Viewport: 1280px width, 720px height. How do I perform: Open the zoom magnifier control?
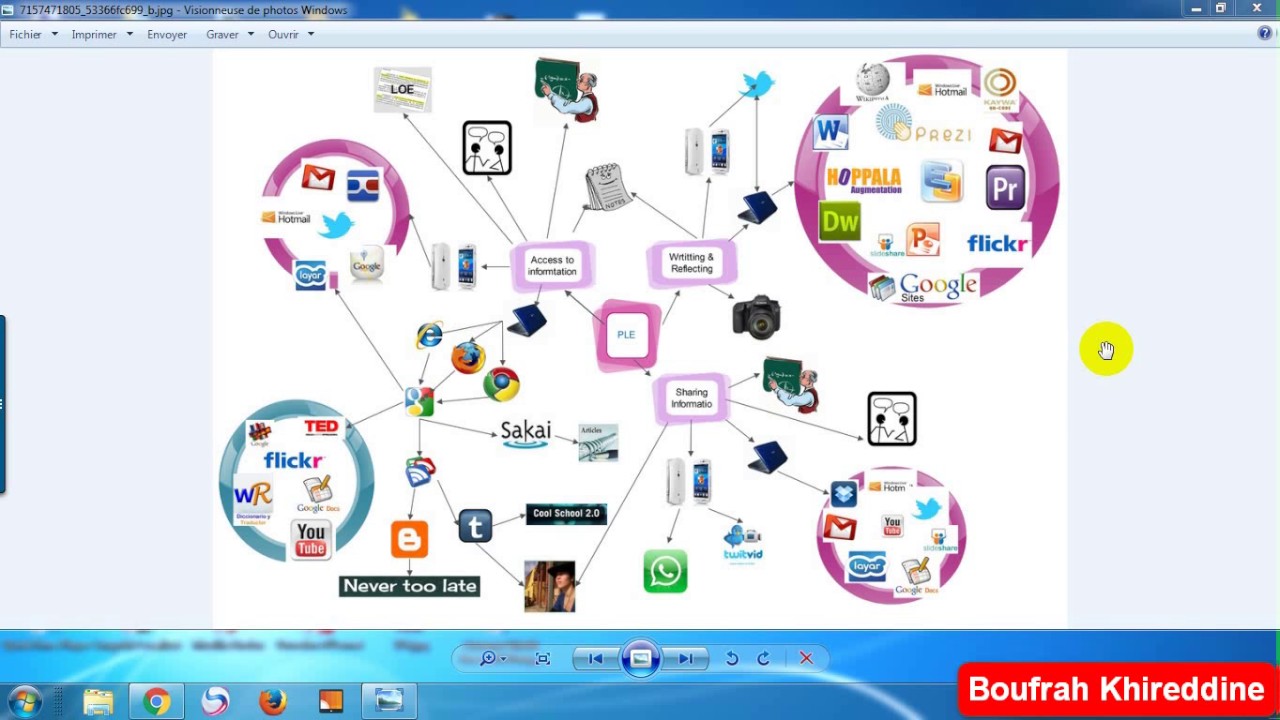pos(492,658)
